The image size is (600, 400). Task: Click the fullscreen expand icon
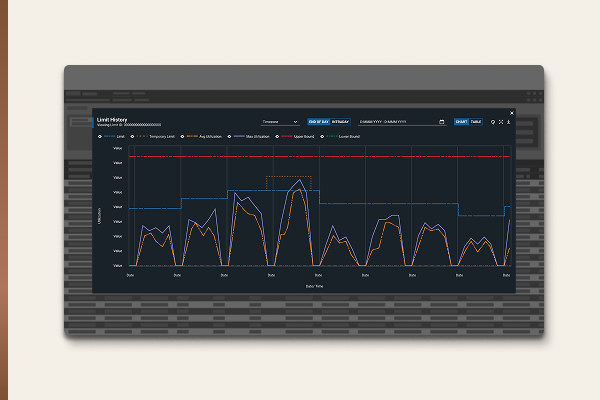500,122
